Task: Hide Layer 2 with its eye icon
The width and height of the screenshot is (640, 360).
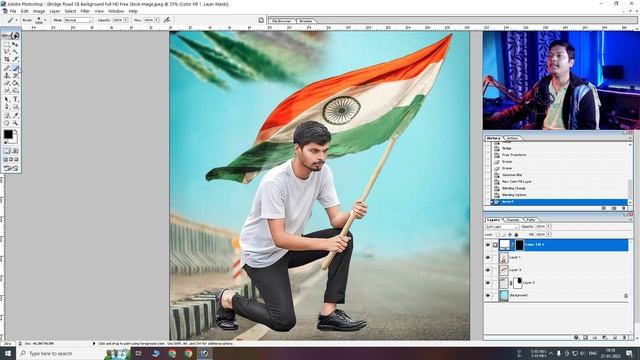Action: pos(488,282)
